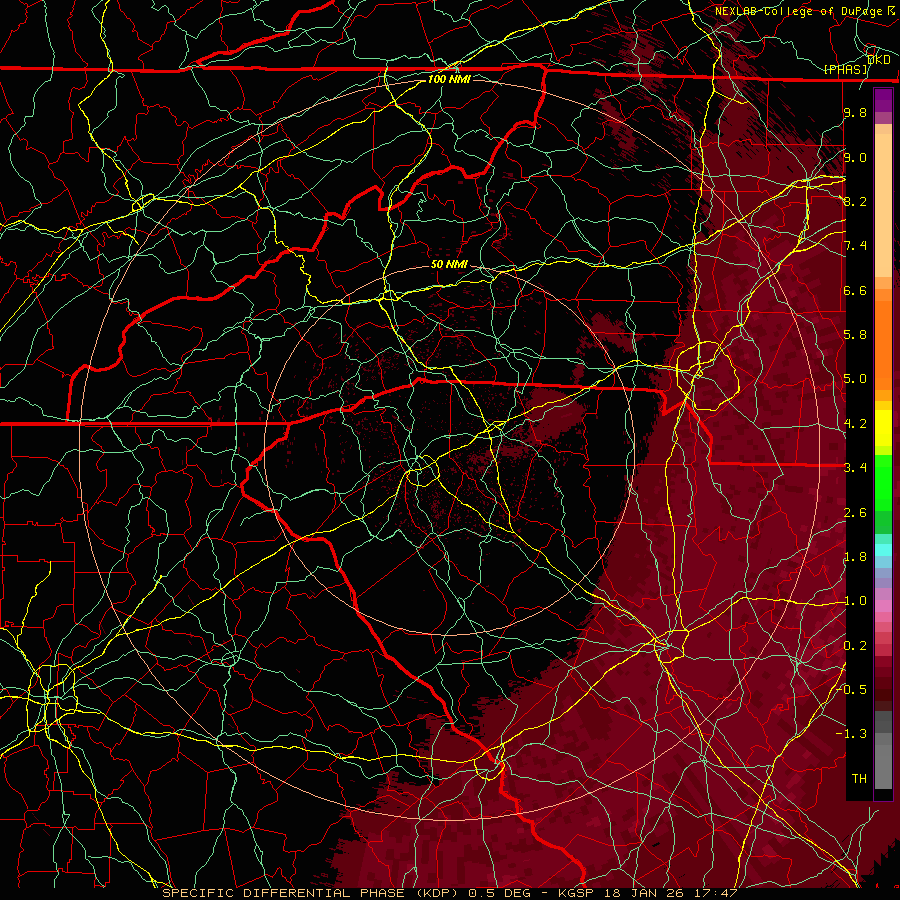
Task: Click the 5.0 value on the scale
Action: tap(855, 379)
